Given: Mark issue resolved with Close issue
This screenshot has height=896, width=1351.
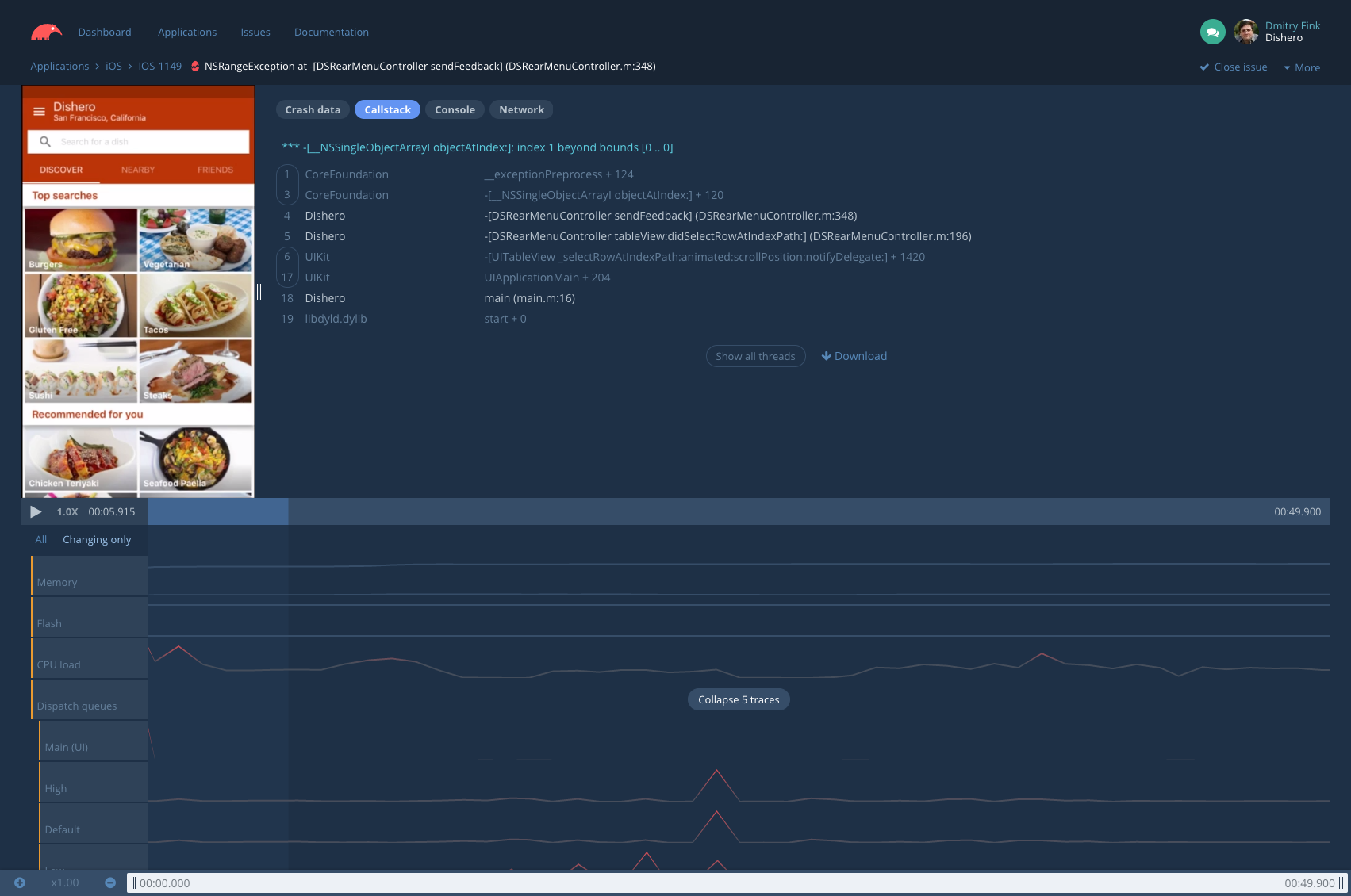Looking at the screenshot, I should pos(1234,67).
